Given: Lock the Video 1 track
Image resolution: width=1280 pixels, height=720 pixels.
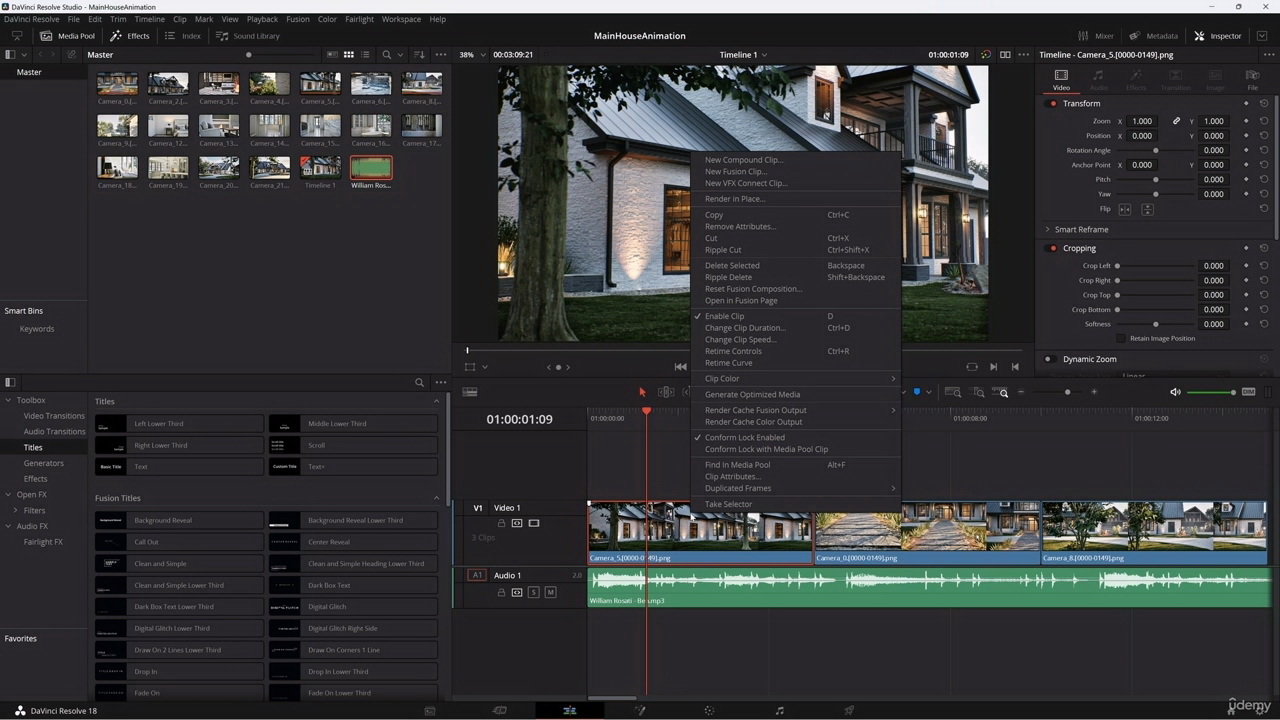Looking at the screenshot, I should click(502, 523).
